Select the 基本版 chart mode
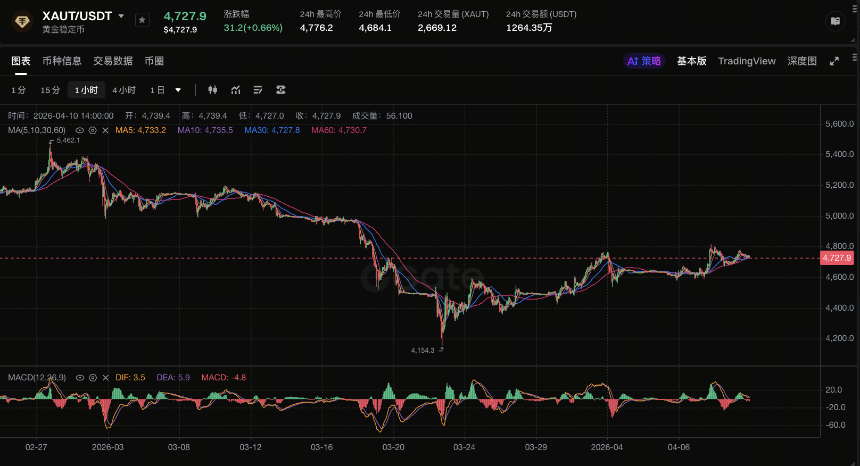 point(691,61)
